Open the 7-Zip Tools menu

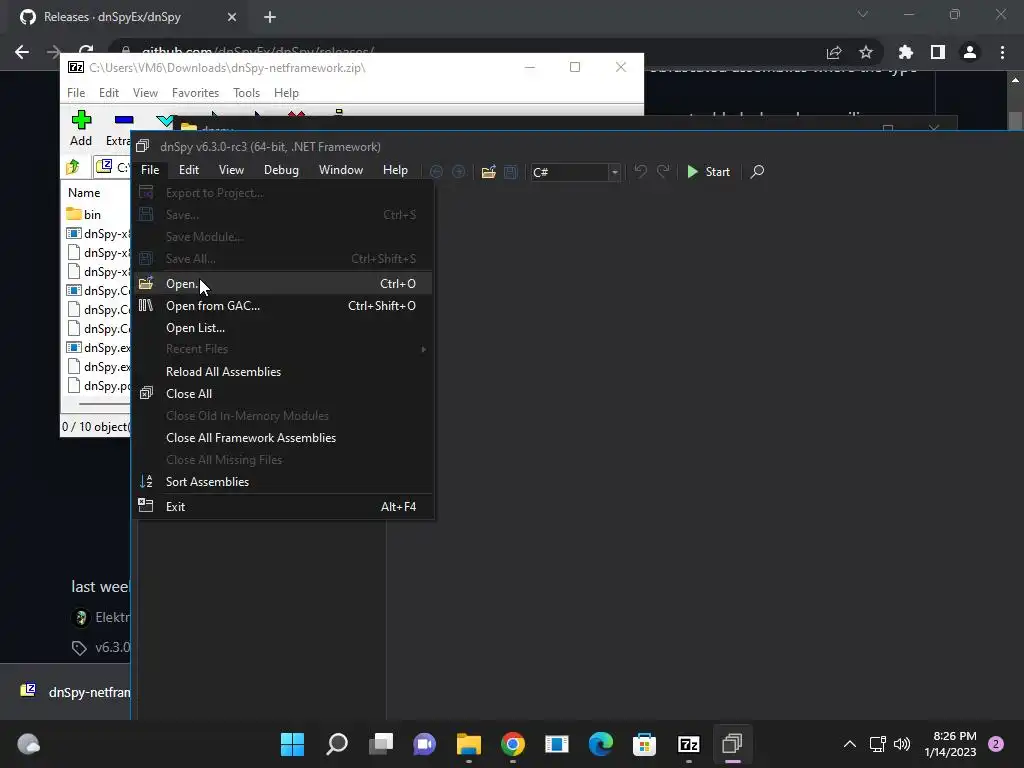(246, 93)
